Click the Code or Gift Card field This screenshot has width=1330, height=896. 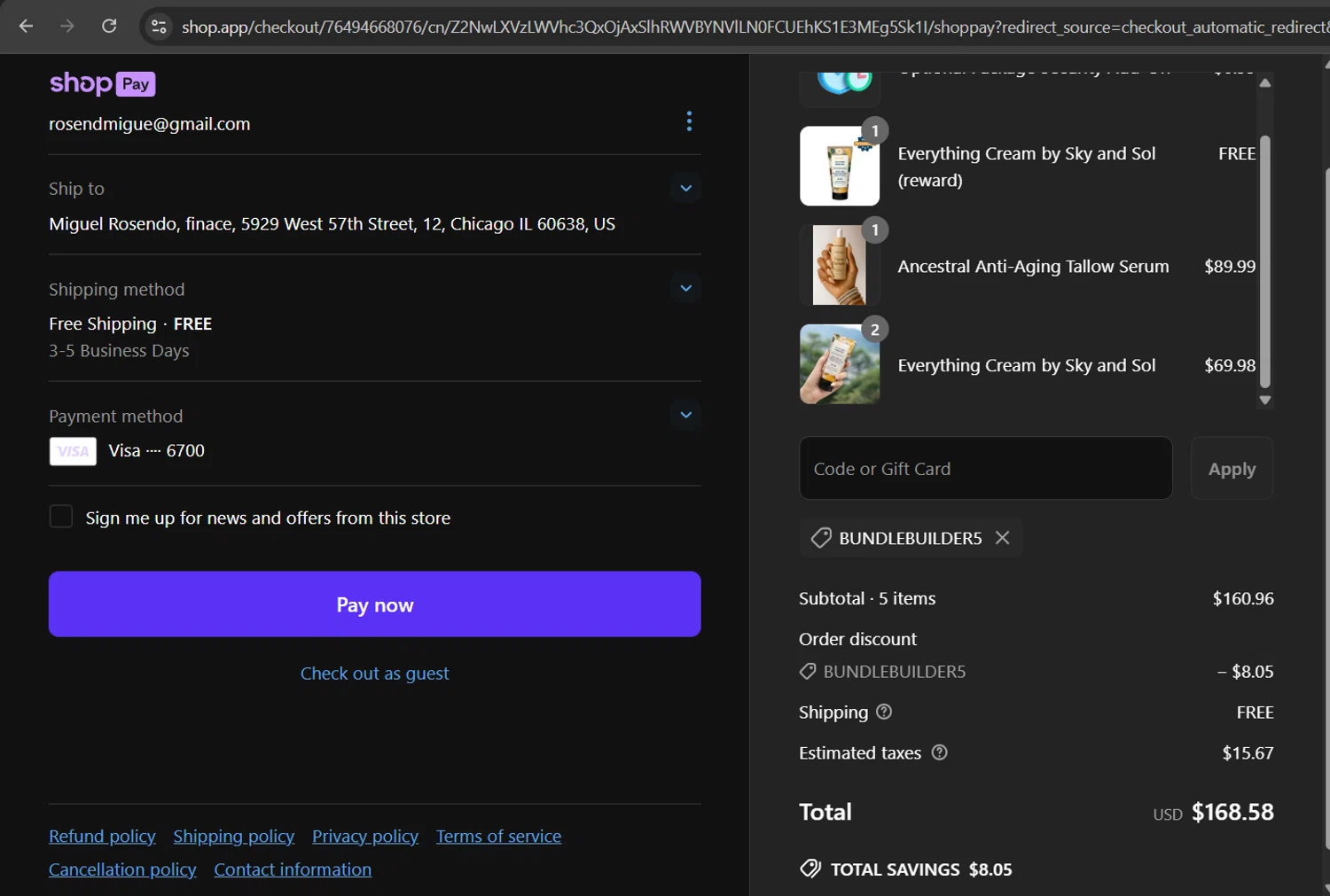[986, 468]
